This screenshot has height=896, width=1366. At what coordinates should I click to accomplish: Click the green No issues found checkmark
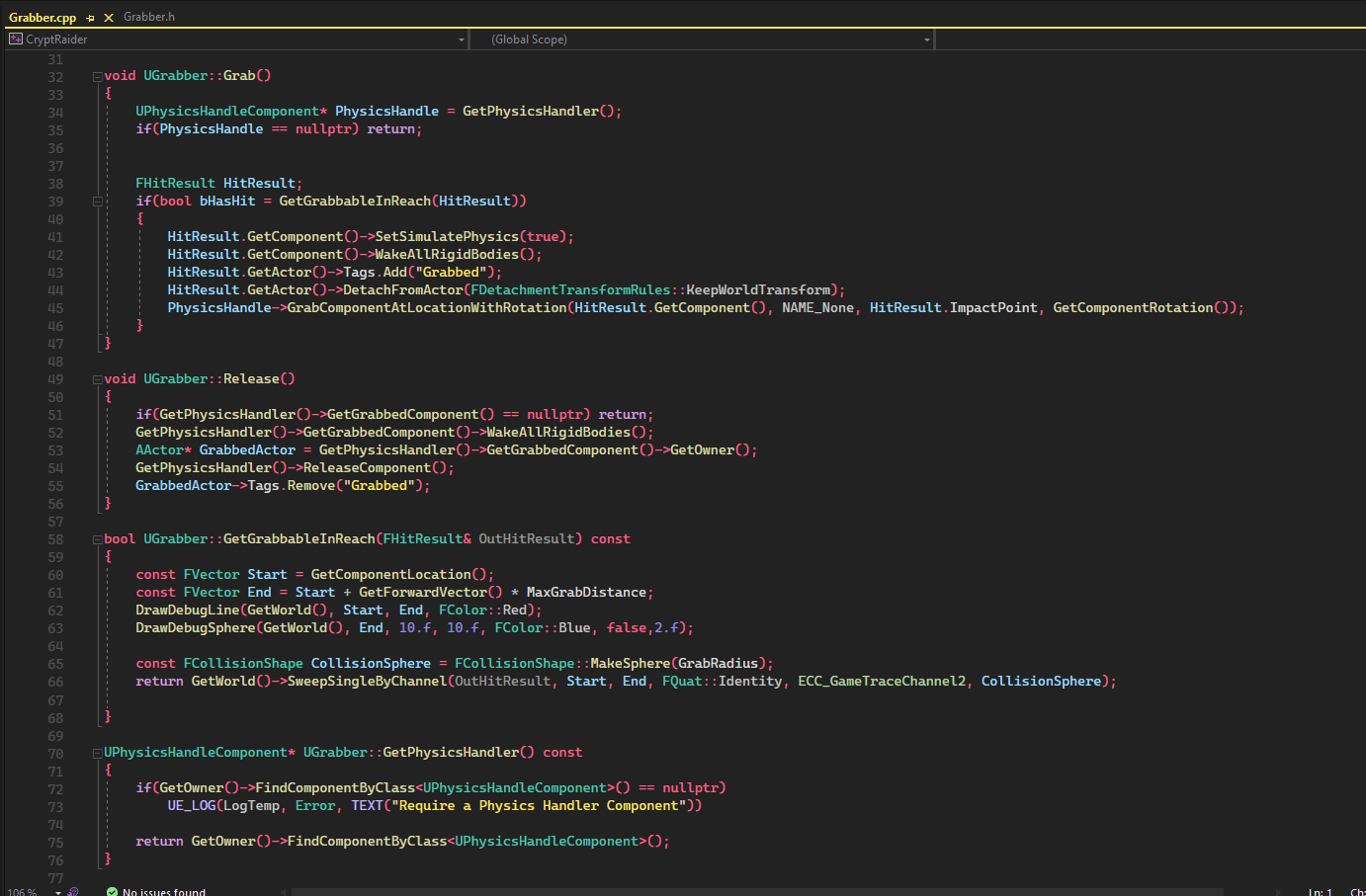[x=112, y=892]
